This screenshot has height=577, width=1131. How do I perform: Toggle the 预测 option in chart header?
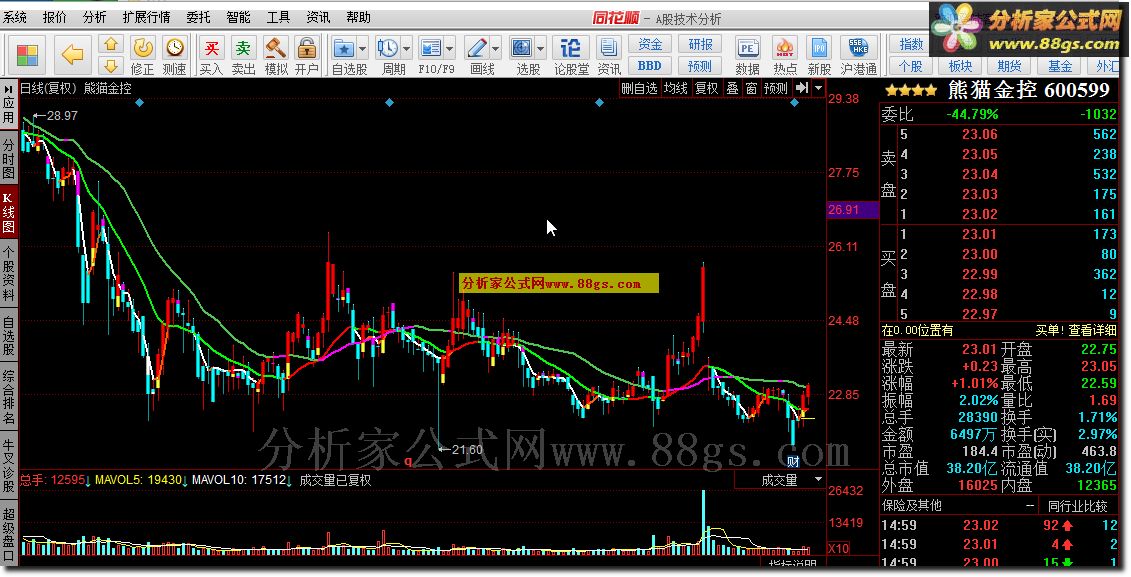[x=776, y=88]
